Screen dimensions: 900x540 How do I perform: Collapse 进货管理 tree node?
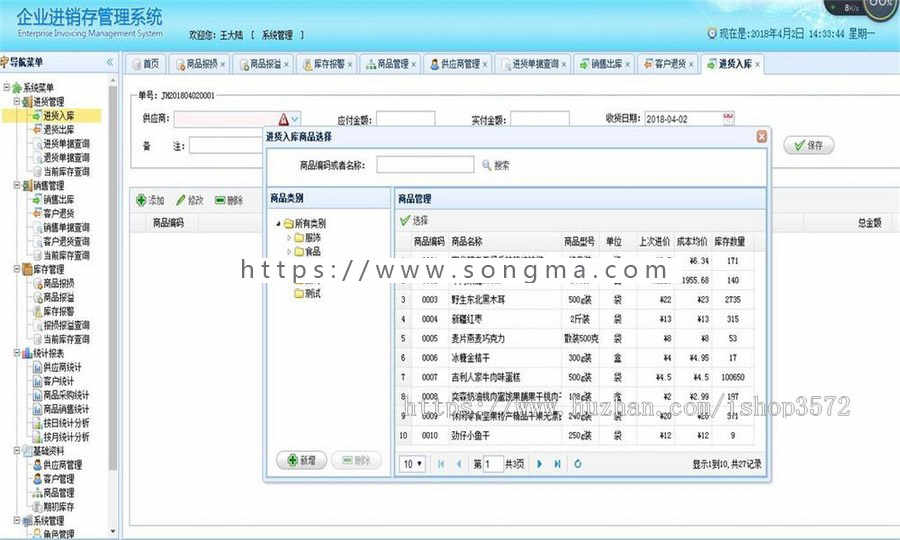click(x=17, y=102)
